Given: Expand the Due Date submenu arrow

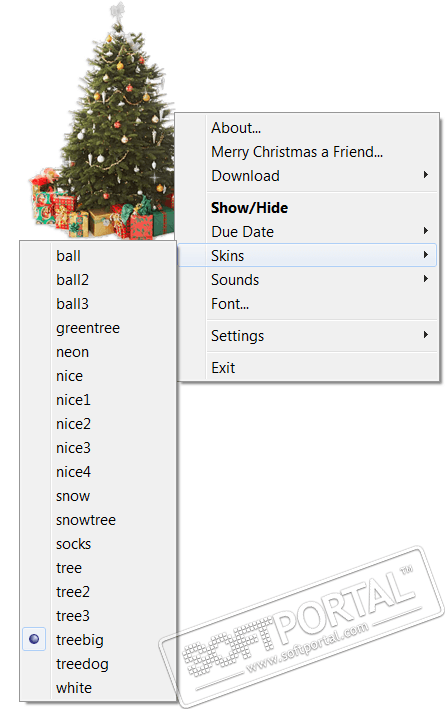Looking at the screenshot, I should tap(426, 231).
